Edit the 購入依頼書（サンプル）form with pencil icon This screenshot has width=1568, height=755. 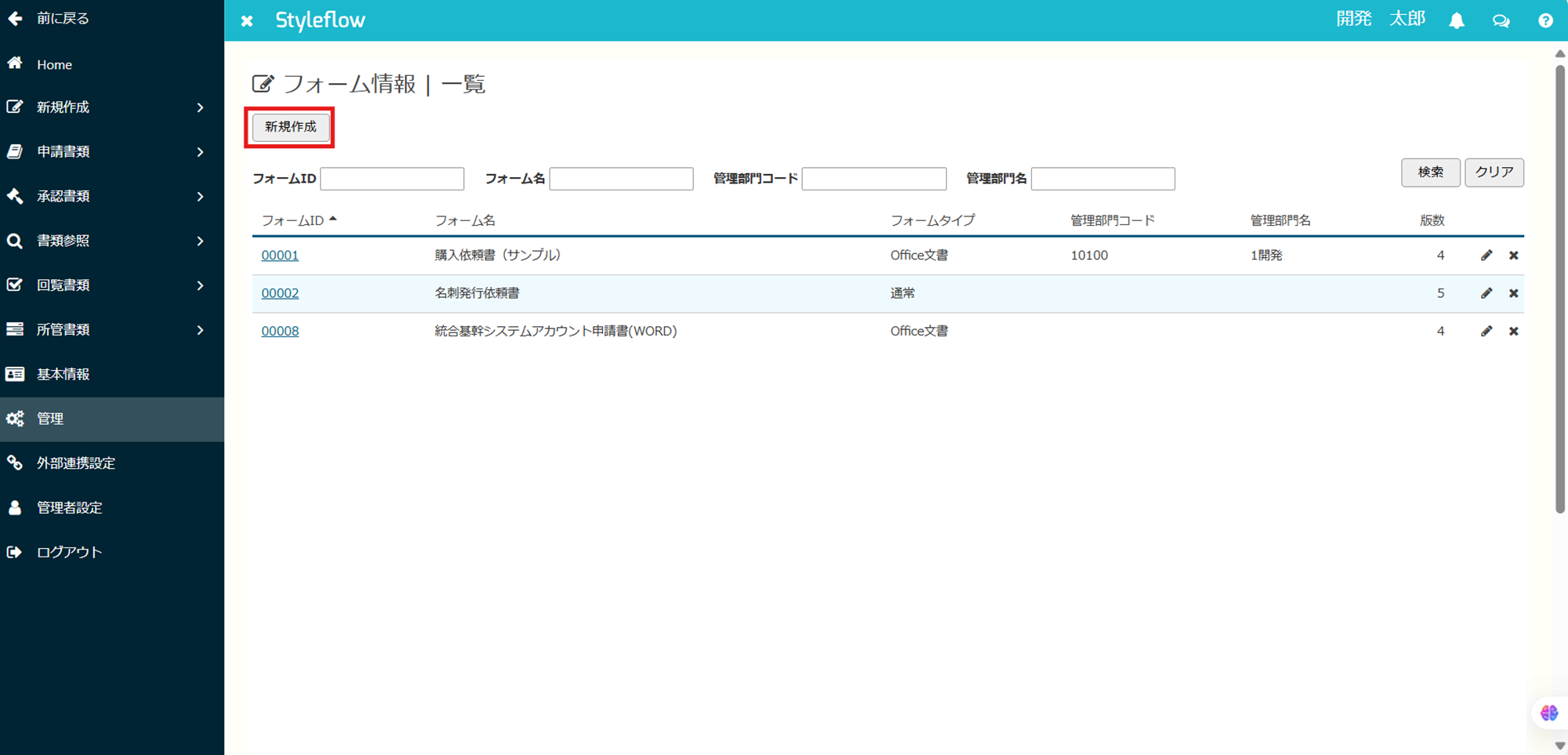tap(1486, 255)
